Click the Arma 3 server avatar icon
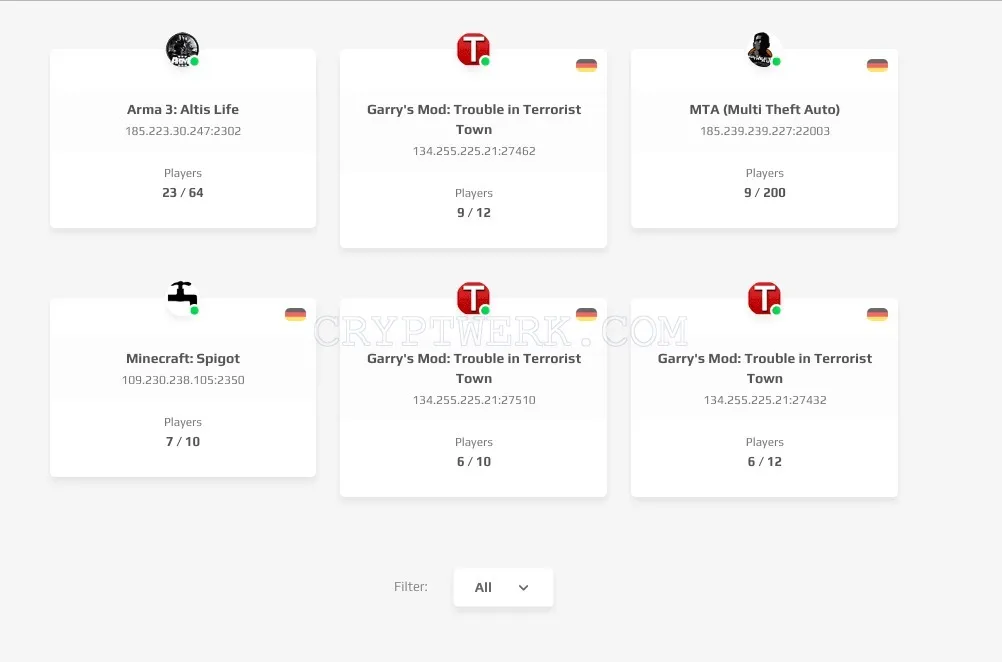The image size is (1002, 662). [183, 50]
